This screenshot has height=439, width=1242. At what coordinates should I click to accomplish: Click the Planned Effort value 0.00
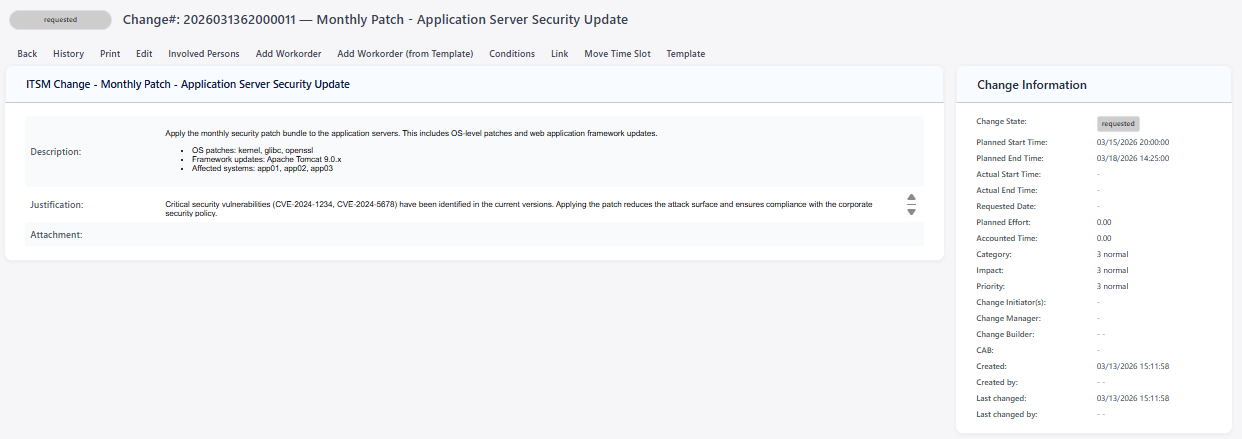pyautogui.click(x=1104, y=222)
